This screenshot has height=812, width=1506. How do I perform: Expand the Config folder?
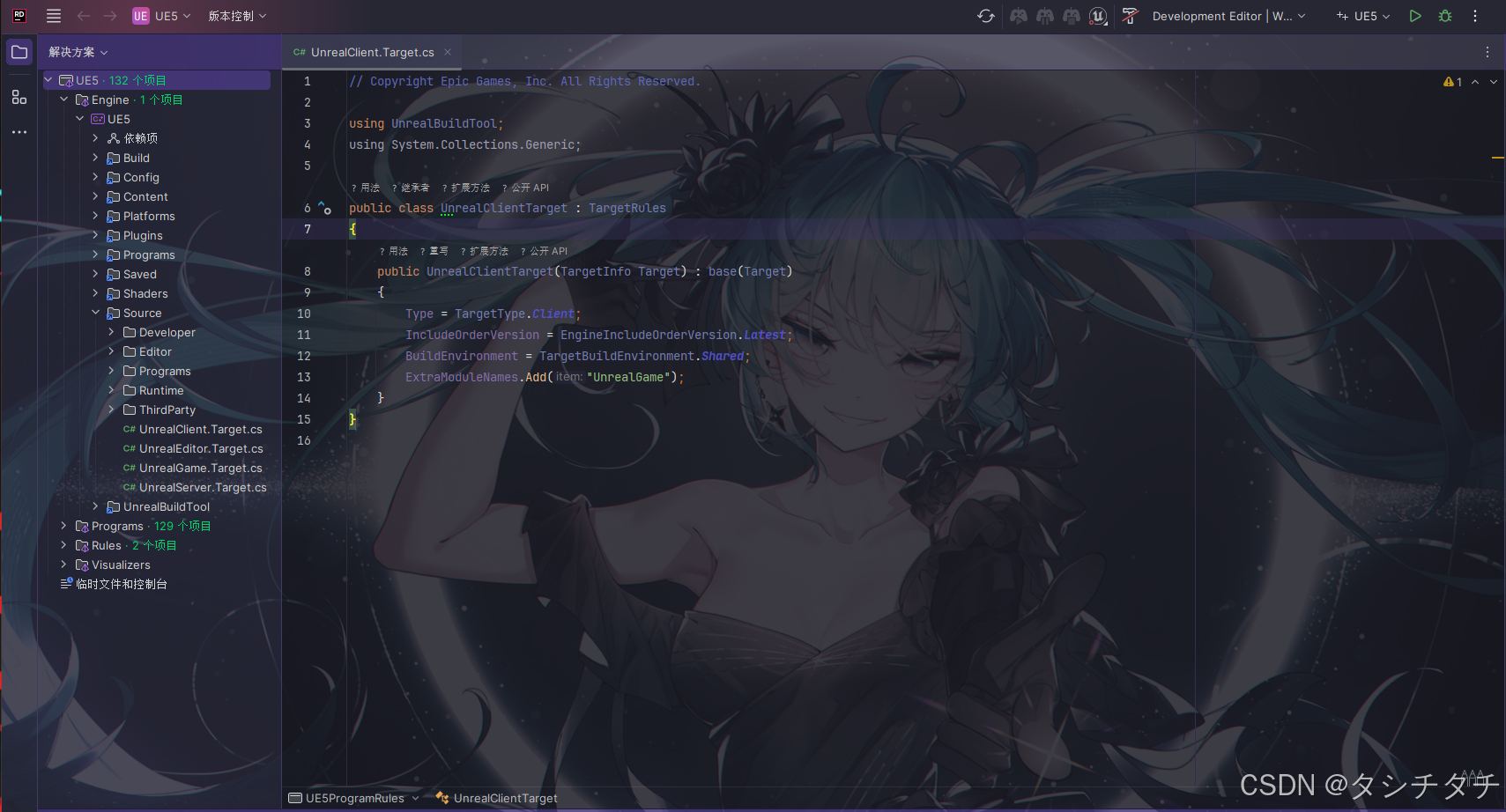point(96,177)
